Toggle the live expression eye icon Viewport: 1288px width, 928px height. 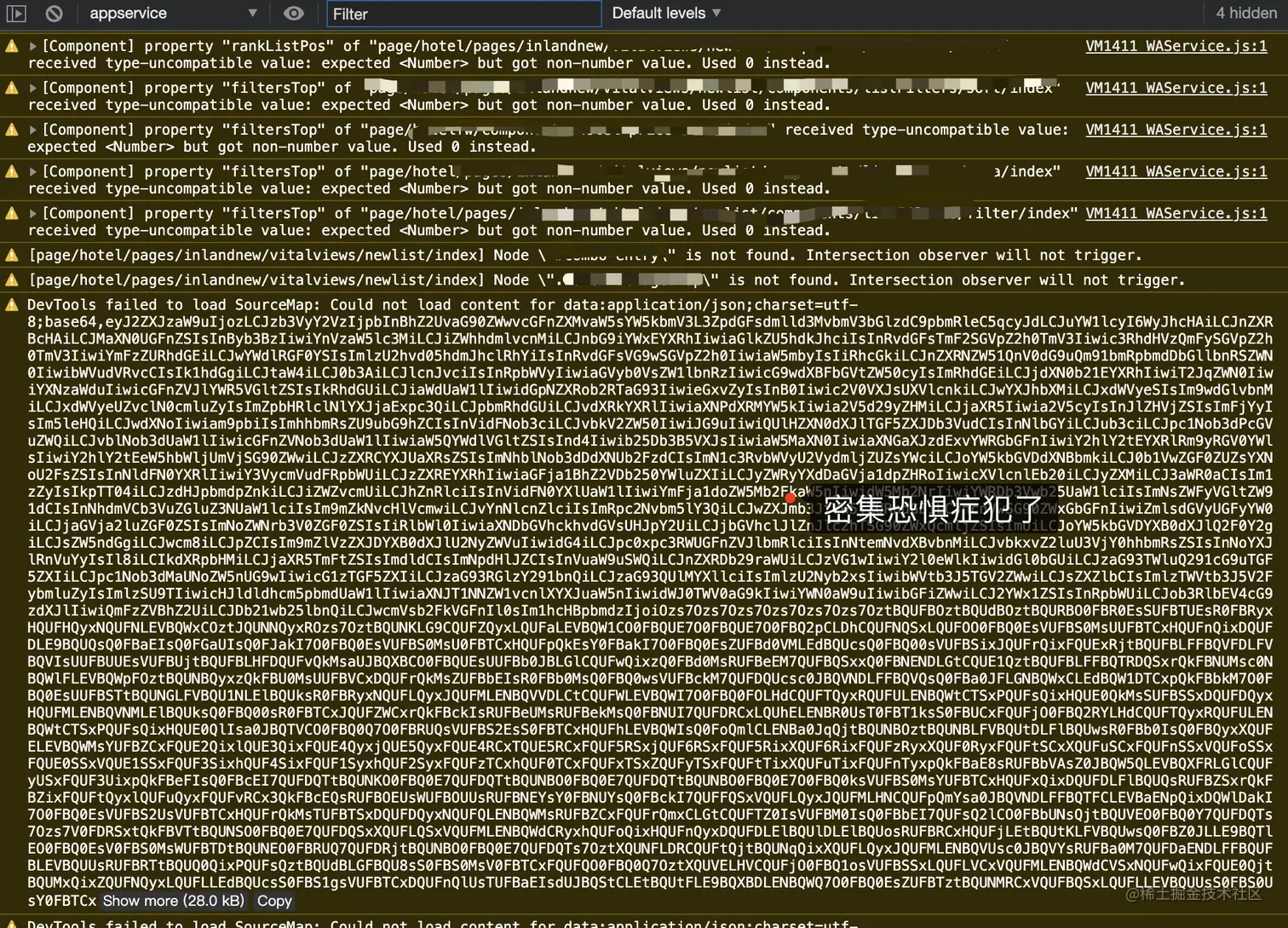click(x=294, y=14)
